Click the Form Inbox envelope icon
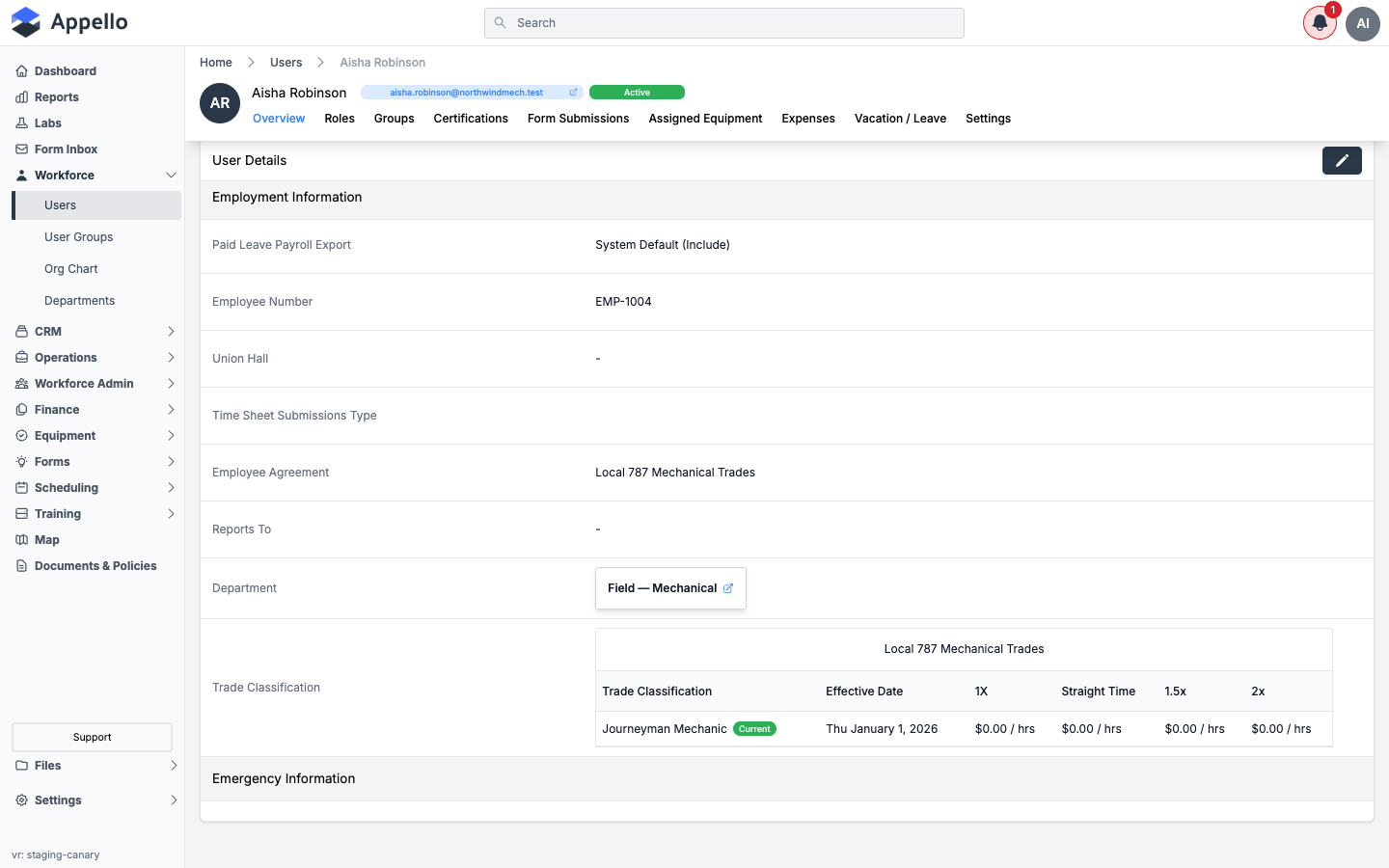Image resolution: width=1389 pixels, height=868 pixels. point(21,149)
